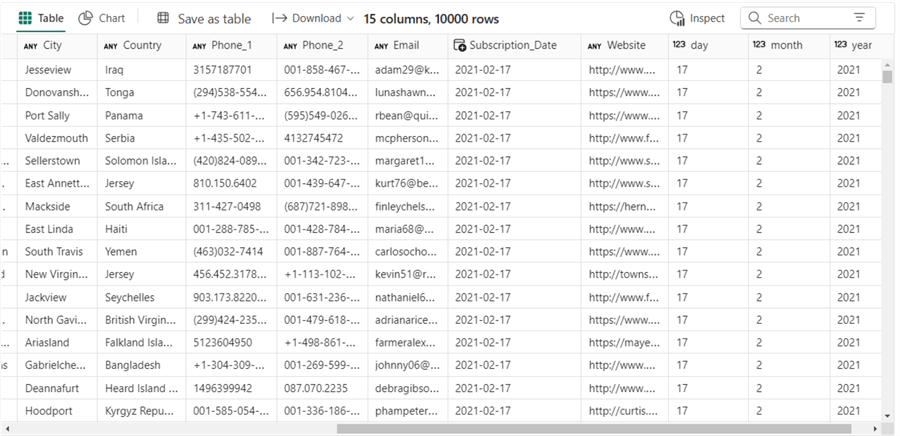Click the Save as table icon

pos(163,18)
